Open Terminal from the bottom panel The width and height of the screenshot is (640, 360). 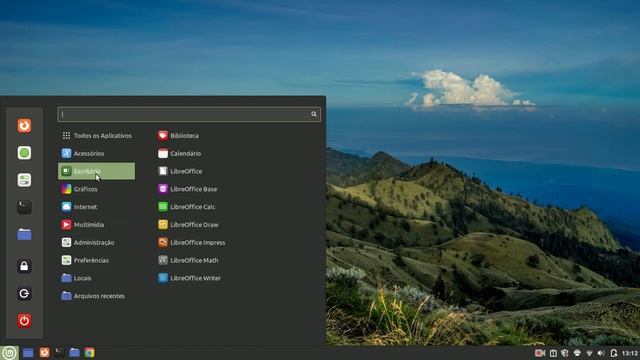point(59,353)
